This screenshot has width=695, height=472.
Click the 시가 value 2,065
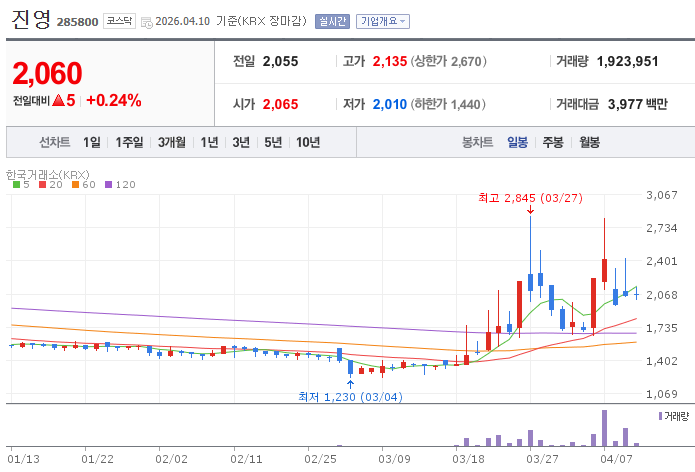pos(281,105)
